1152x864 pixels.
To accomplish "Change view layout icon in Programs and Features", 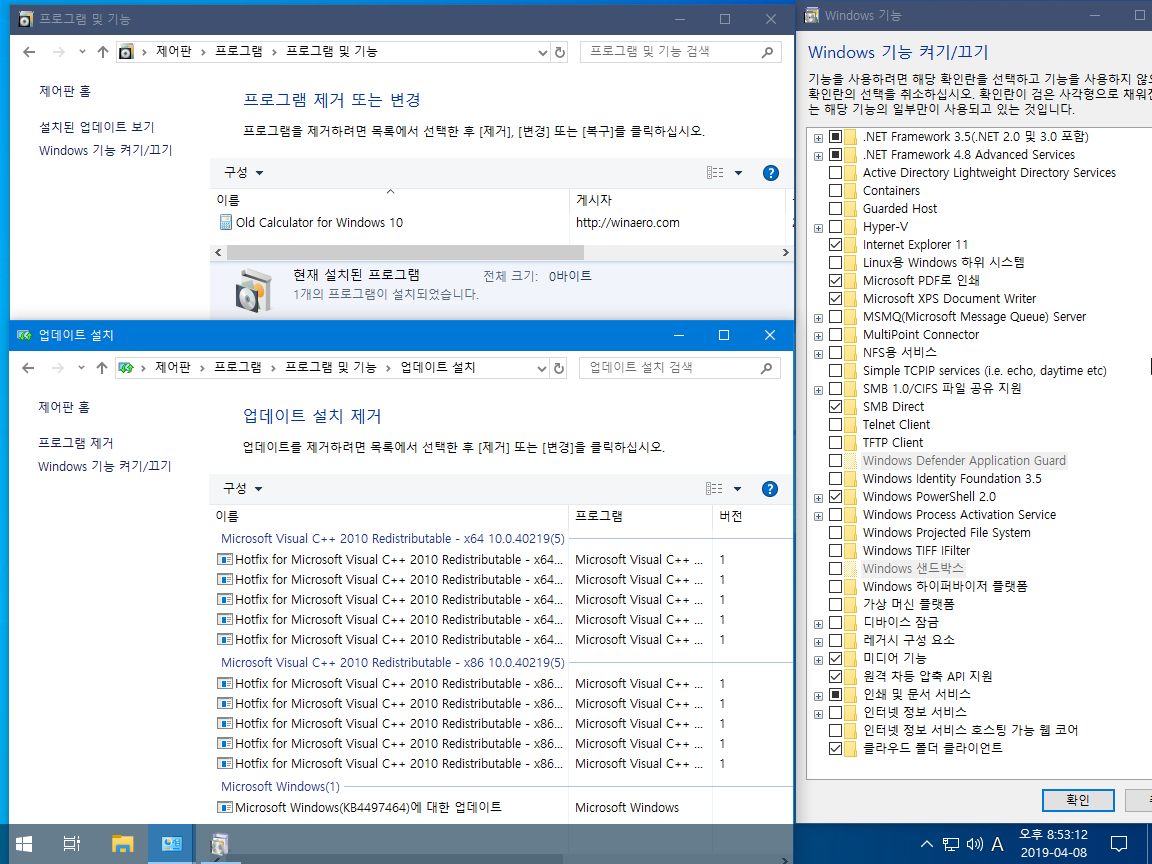I will (715, 173).
